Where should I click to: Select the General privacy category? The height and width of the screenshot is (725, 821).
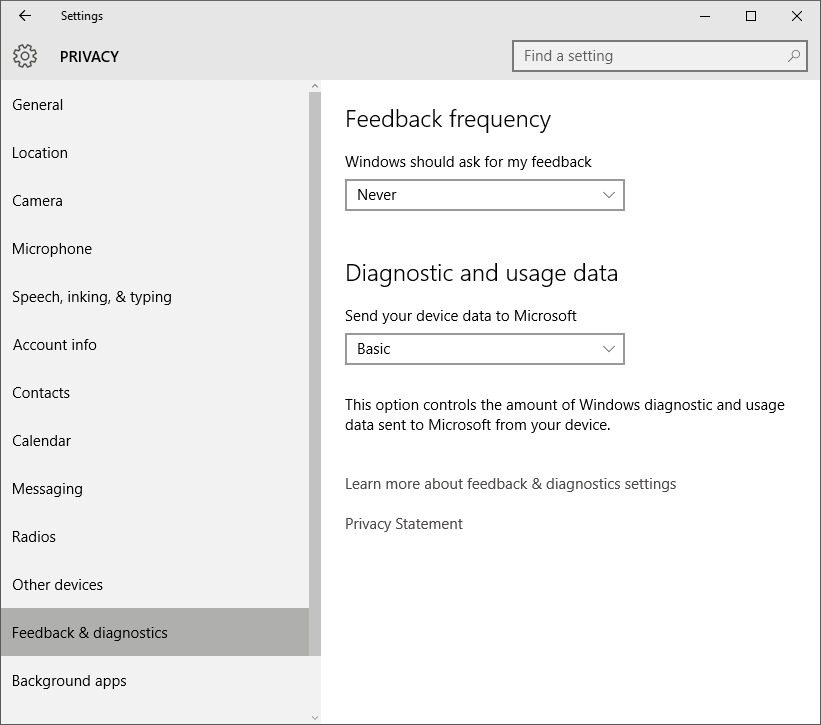coord(38,105)
